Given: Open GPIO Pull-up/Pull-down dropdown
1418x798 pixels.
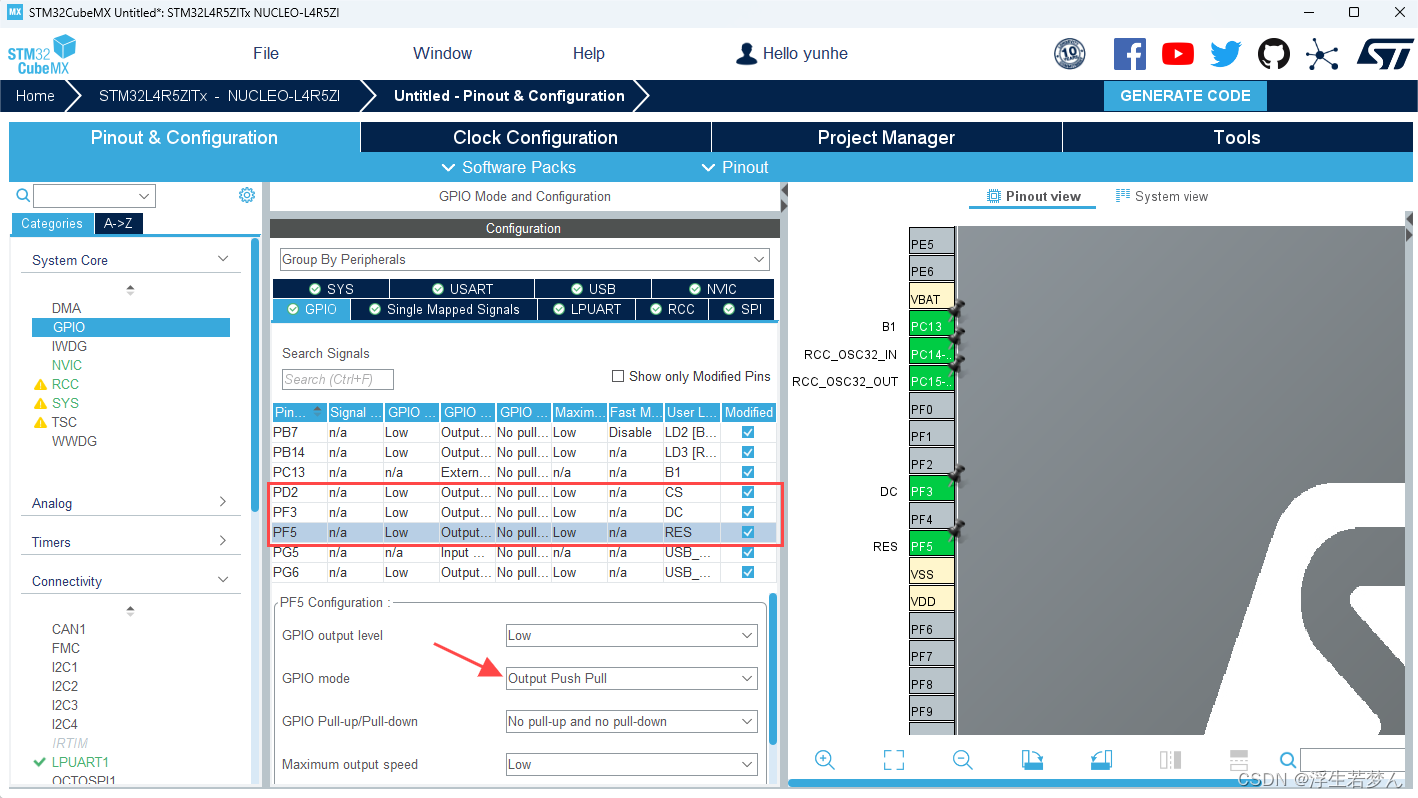Looking at the screenshot, I should 632,721.
